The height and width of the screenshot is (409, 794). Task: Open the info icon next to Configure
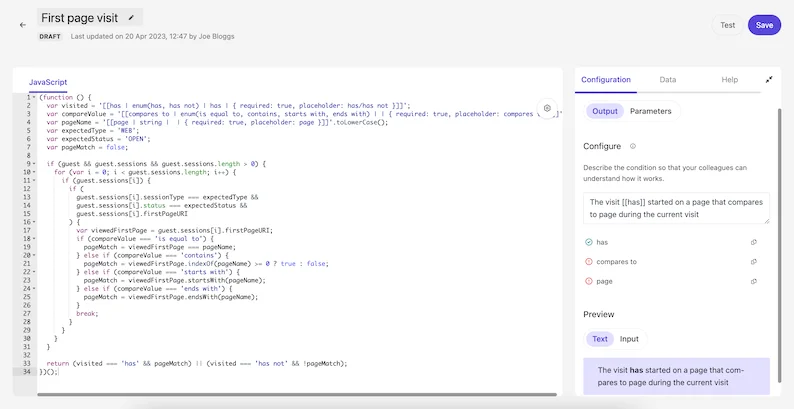pyautogui.click(x=632, y=146)
